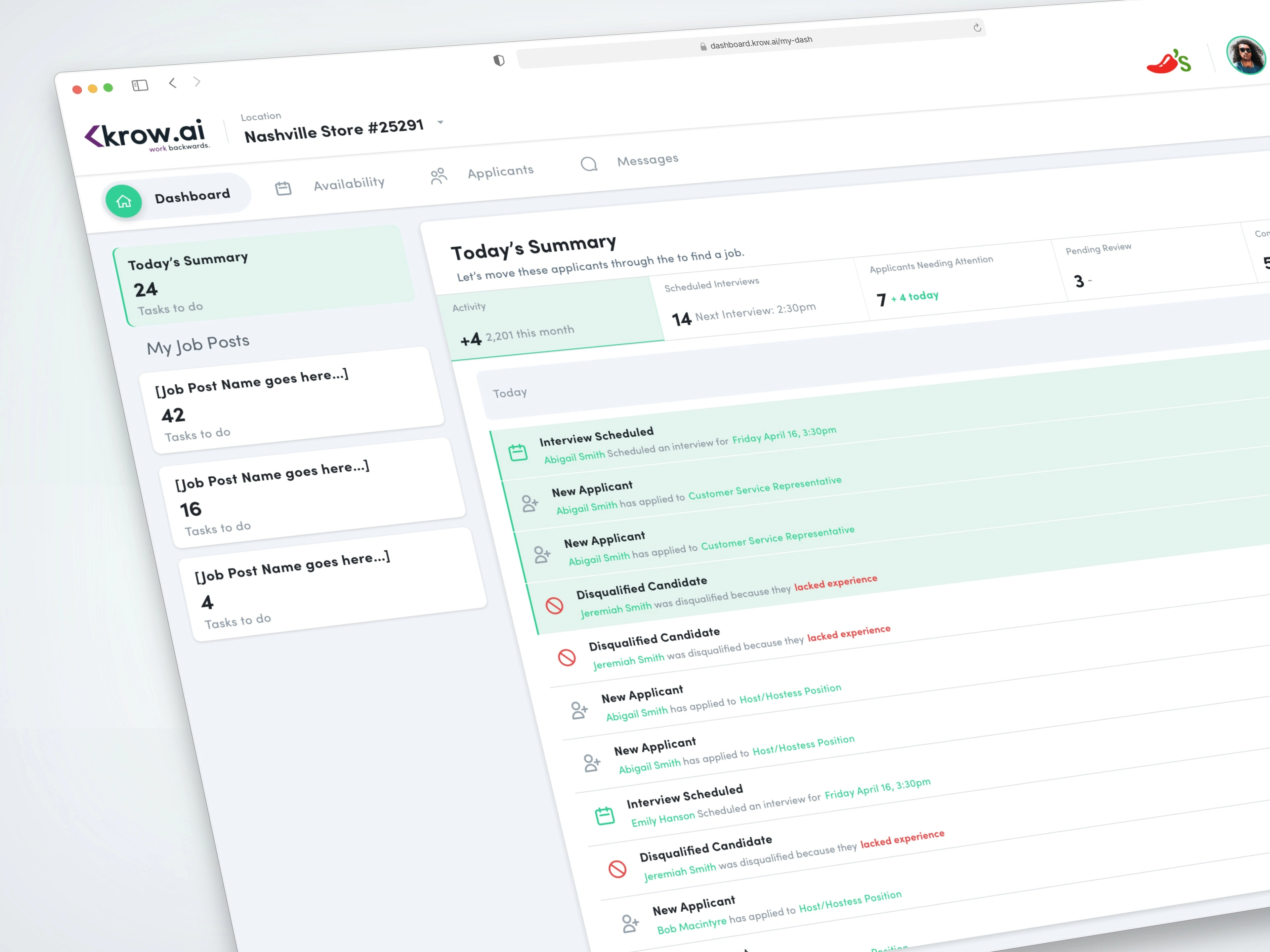Image resolution: width=1270 pixels, height=952 pixels.
Task: Switch to the Messages tab
Action: pyautogui.click(x=629, y=161)
